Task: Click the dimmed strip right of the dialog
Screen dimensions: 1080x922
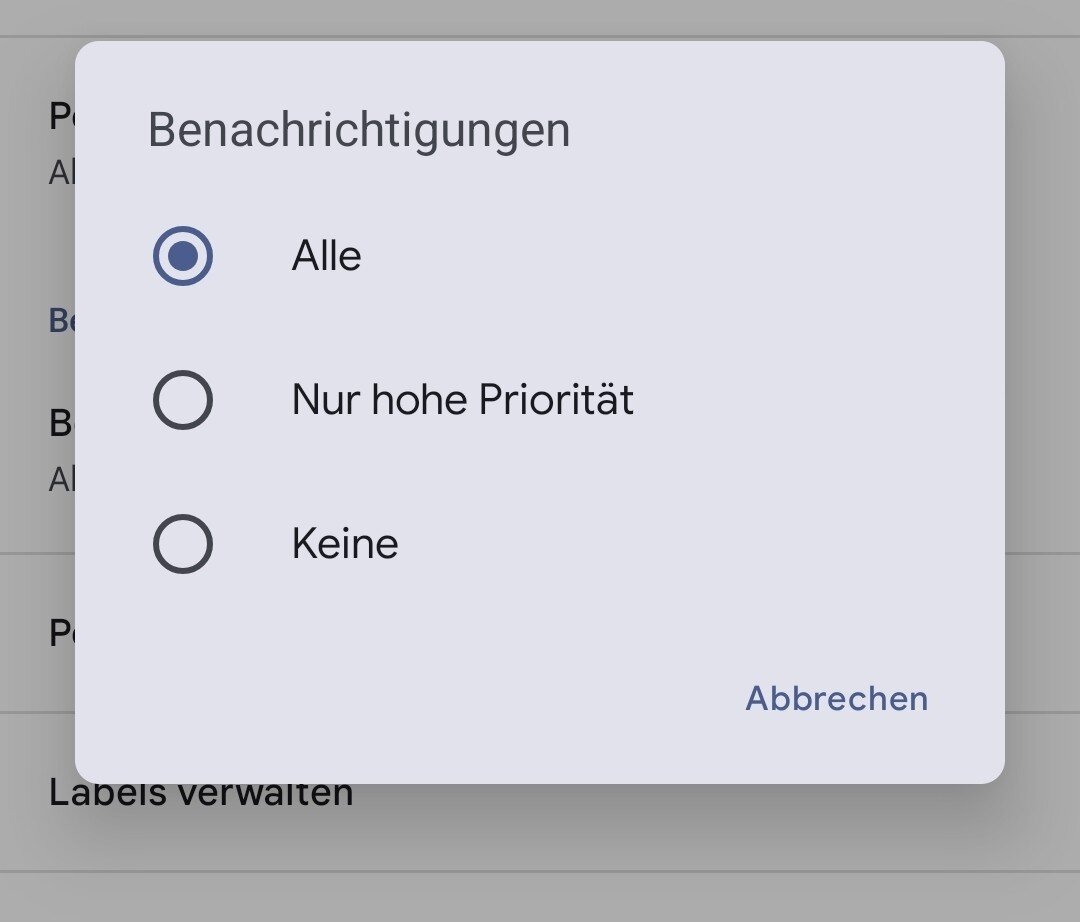Action: pyautogui.click(x=1042, y=400)
